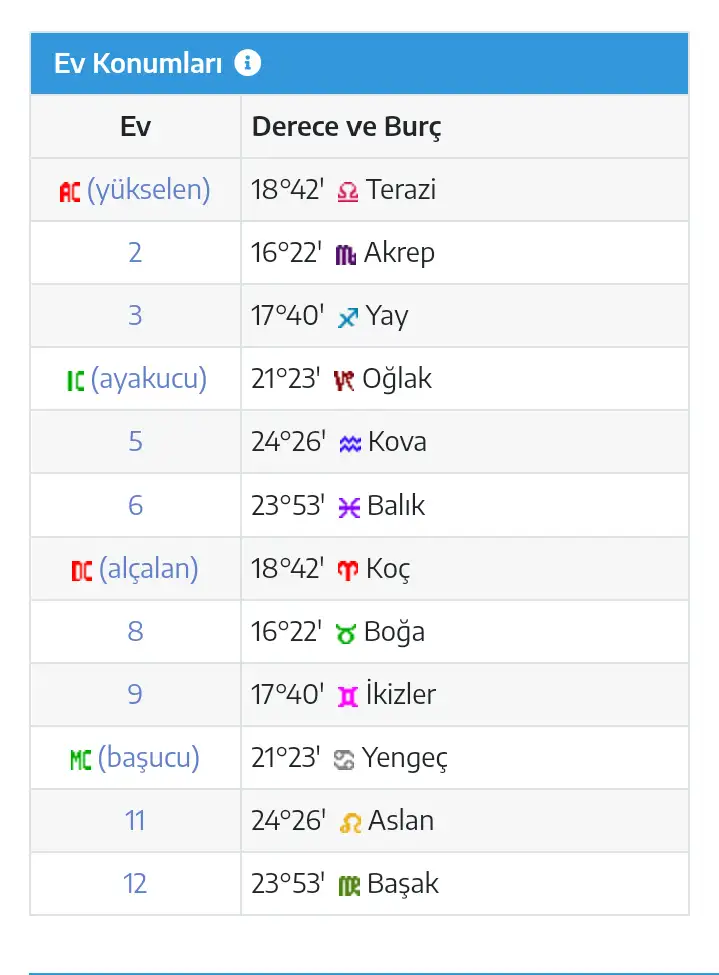Open the house 2 link

coord(135,252)
